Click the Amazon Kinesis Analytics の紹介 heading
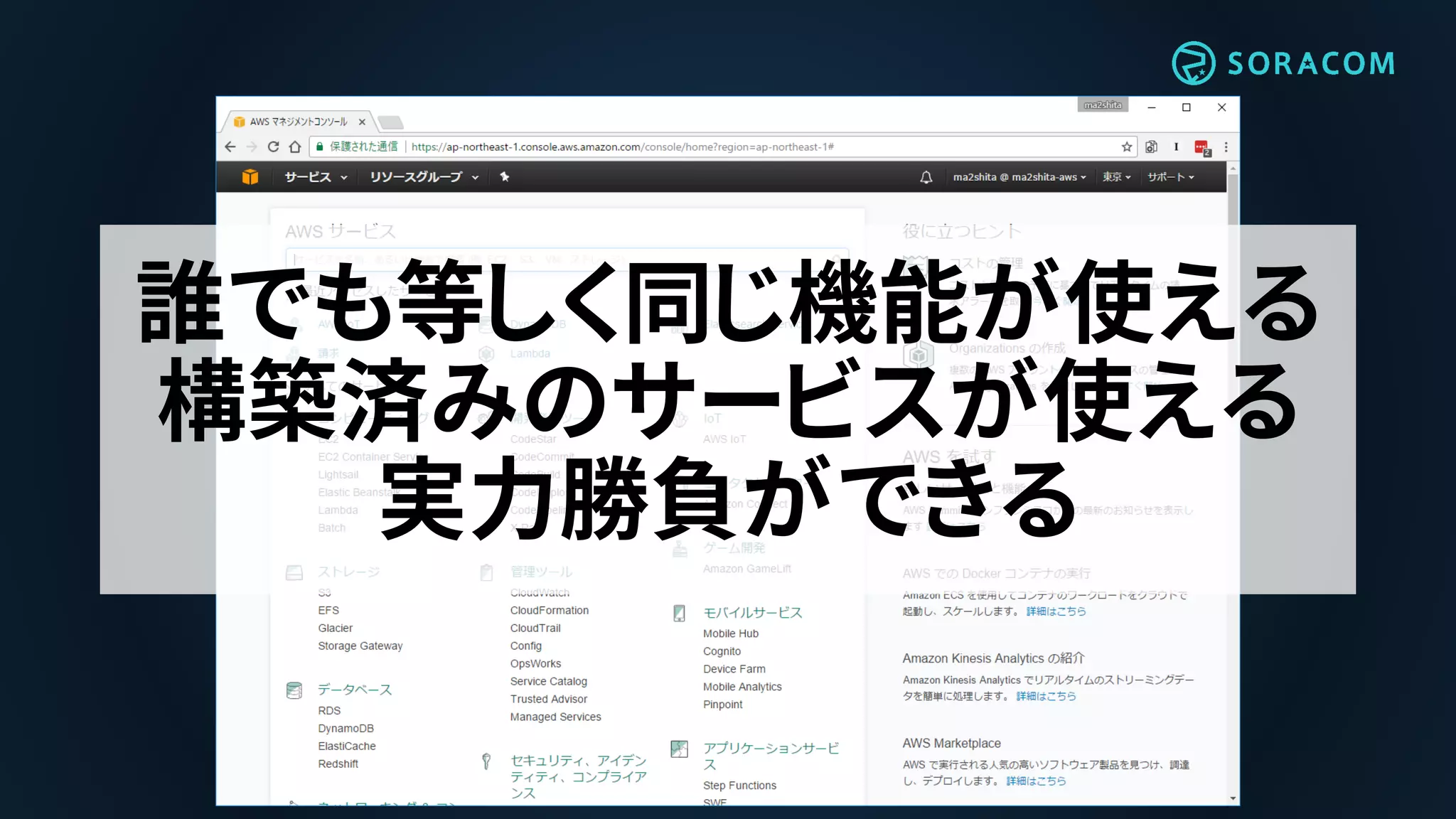This screenshot has height=819, width=1456. coord(994,658)
